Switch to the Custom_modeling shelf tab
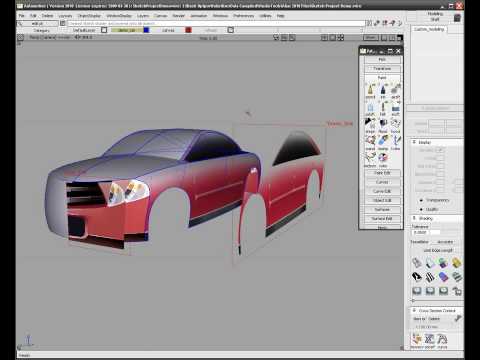The height and width of the screenshot is (360, 480). 429,29
